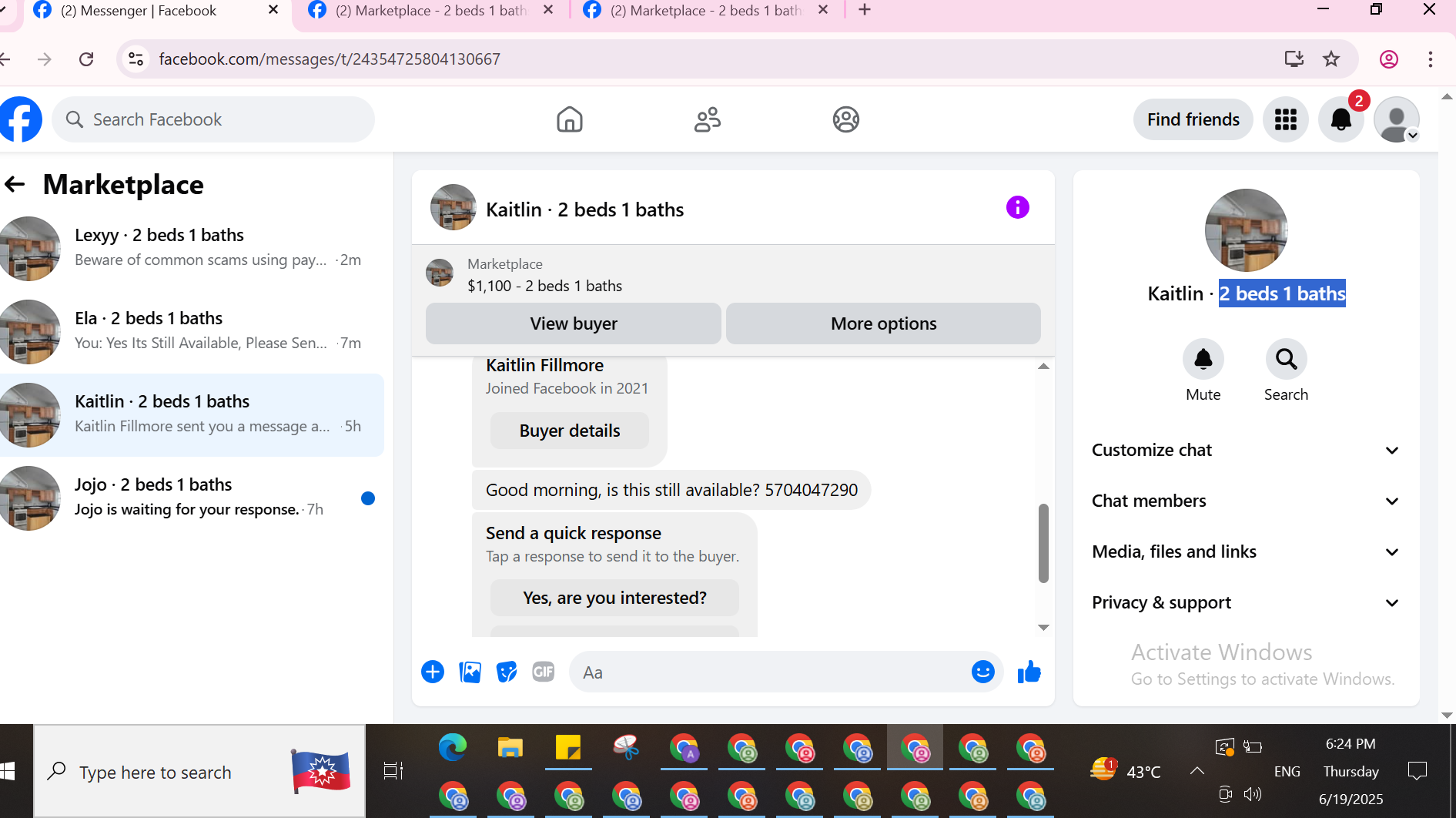Open conversation information purple icon
The height and width of the screenshot is (818, 1456).
1018,207
